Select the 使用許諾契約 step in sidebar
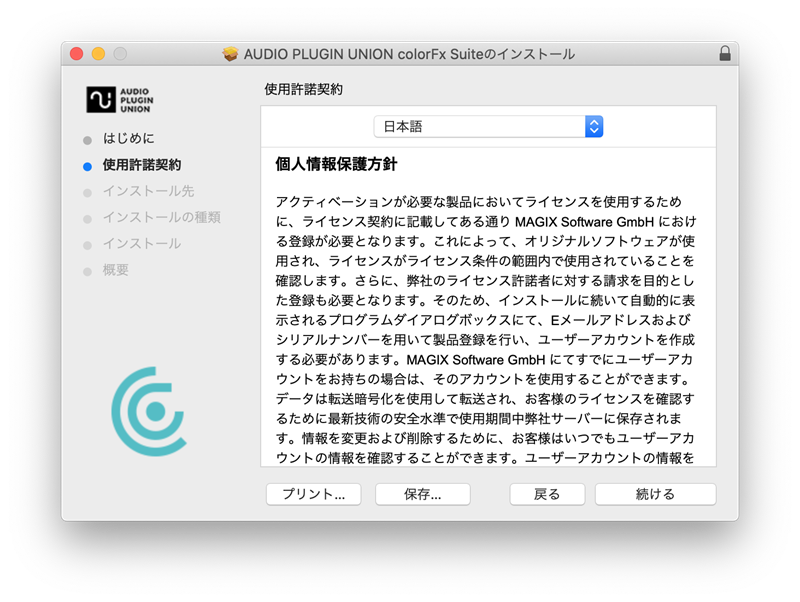Screen dimensions: 800x602 tap(142, 165)
